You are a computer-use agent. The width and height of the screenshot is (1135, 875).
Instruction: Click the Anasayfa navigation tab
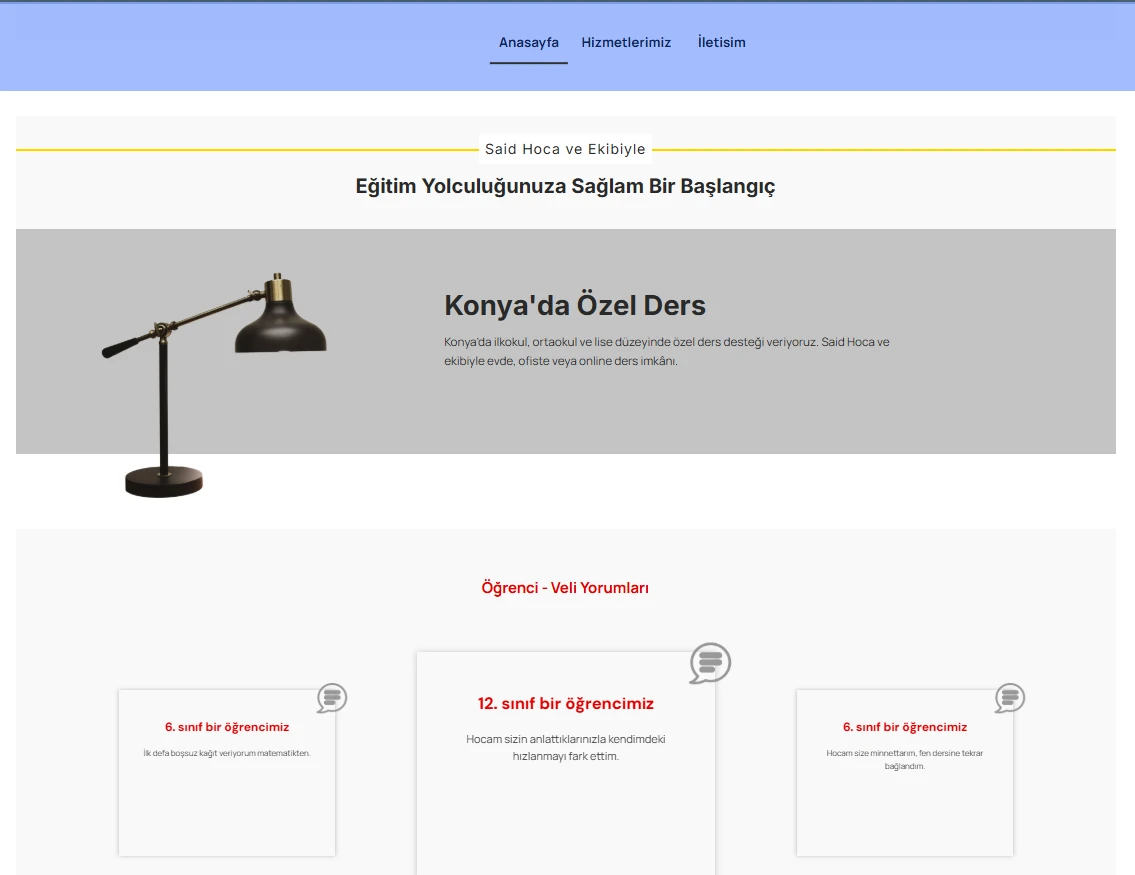point(528,42)
